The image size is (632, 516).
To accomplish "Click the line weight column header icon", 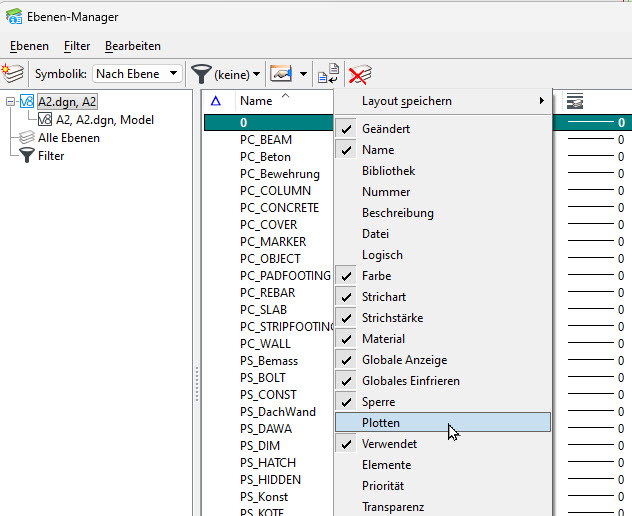I will pyautogui.click(x=575, y=101).
